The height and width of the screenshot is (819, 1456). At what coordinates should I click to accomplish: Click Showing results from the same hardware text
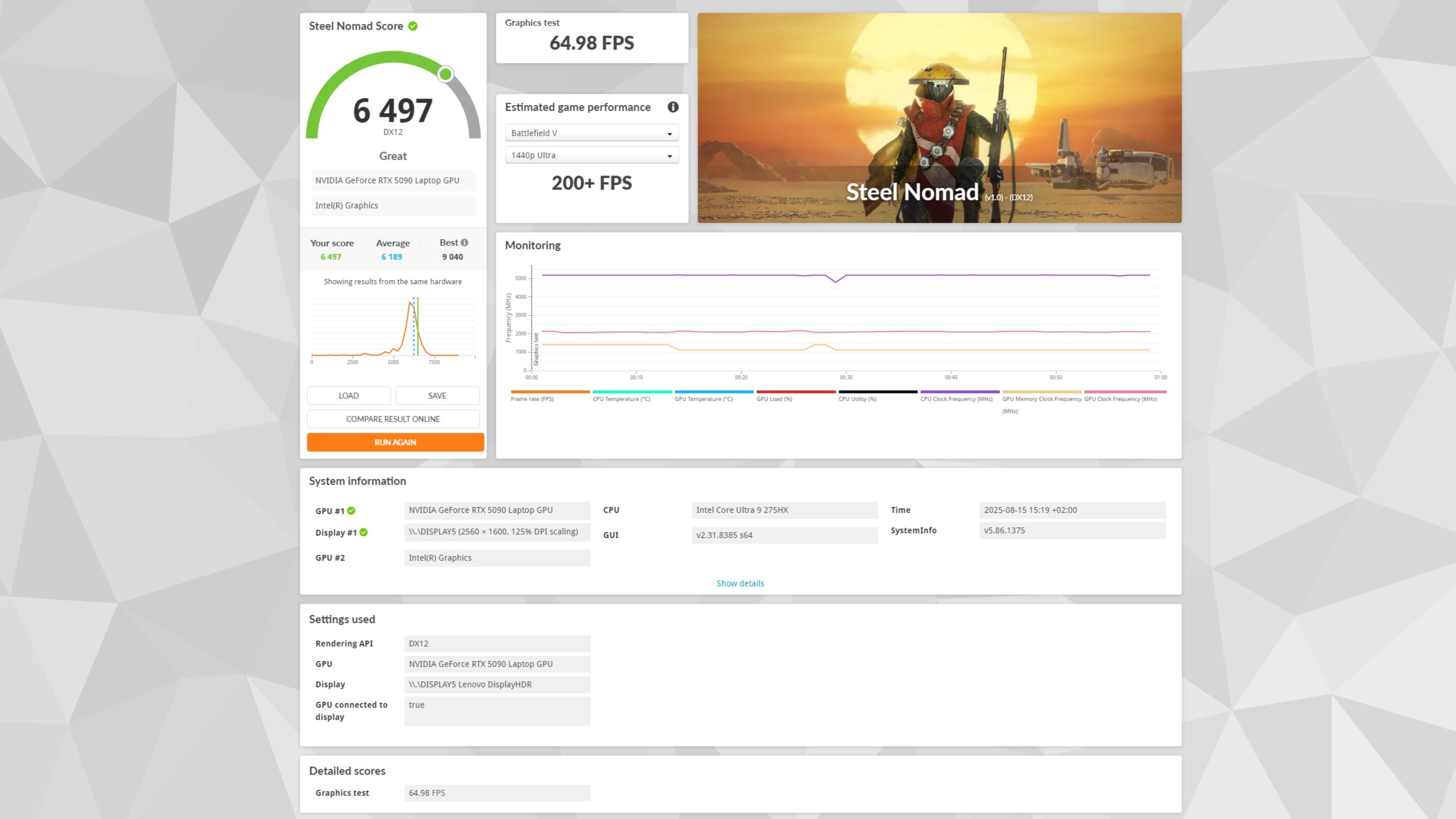coord(393,282)
